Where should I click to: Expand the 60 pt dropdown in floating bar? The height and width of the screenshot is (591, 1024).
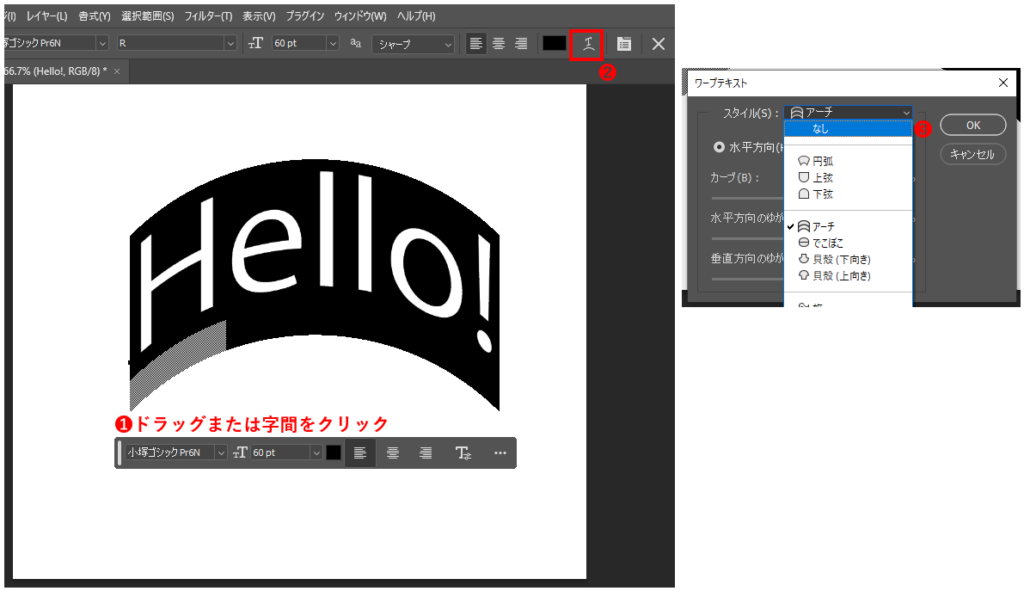(316, 453)
